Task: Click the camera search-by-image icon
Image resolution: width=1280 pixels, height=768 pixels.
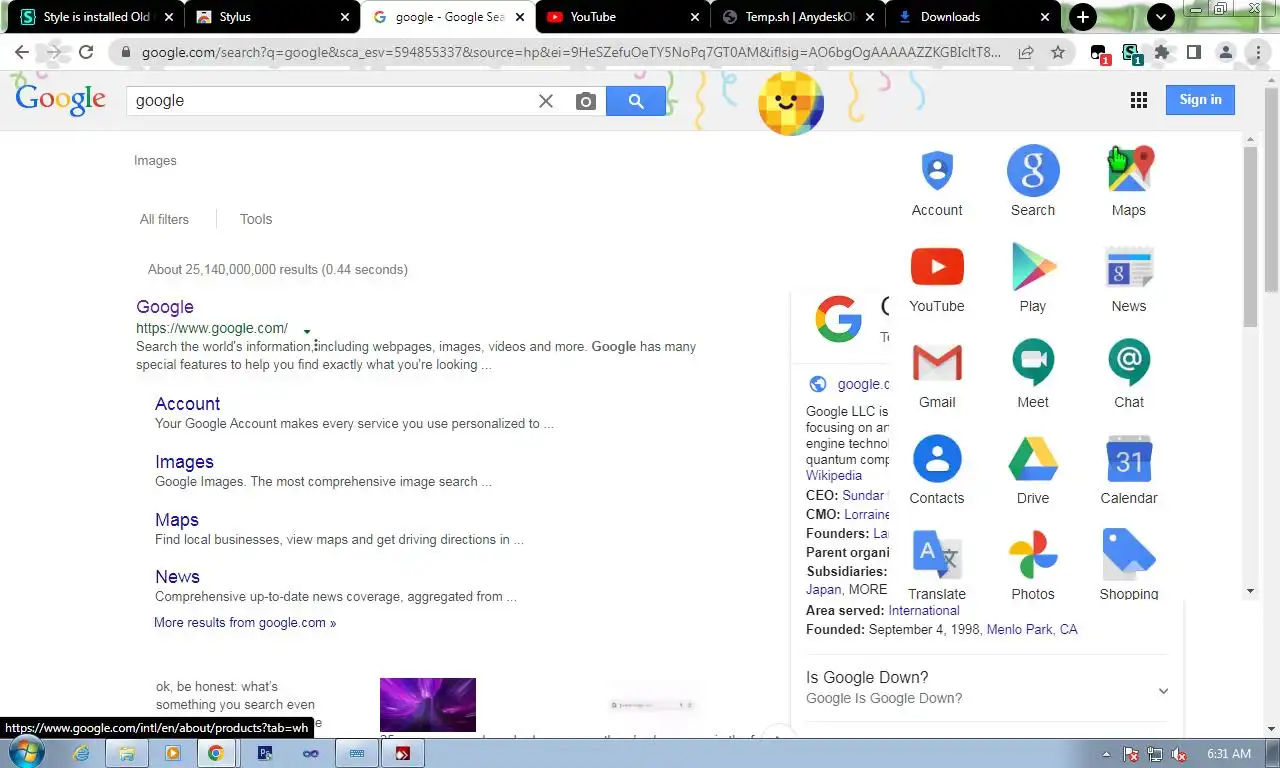Action: click(586, 101)
